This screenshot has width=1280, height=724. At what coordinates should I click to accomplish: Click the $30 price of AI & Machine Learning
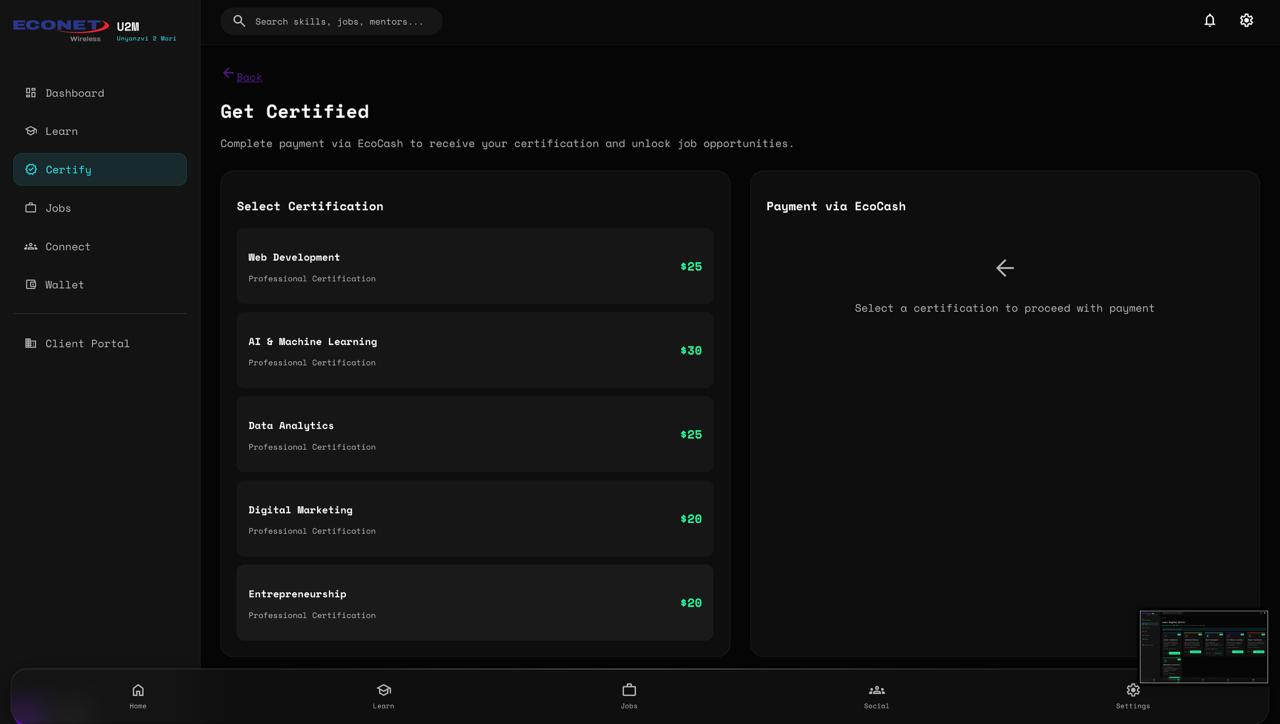[x=691, y=350]
